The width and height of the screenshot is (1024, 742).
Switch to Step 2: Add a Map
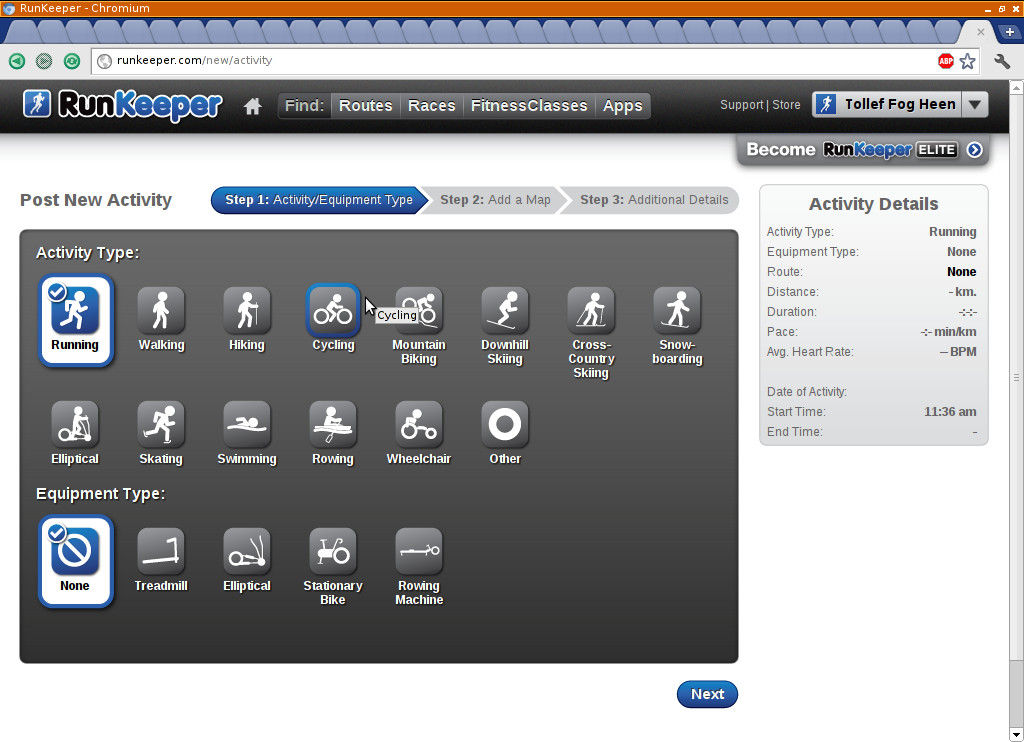pos(495,200)
